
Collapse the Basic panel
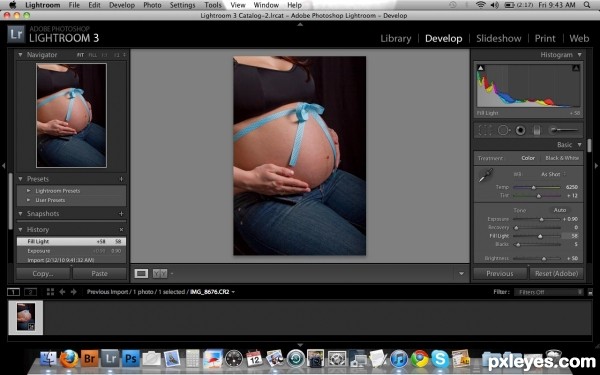[580, 145]
